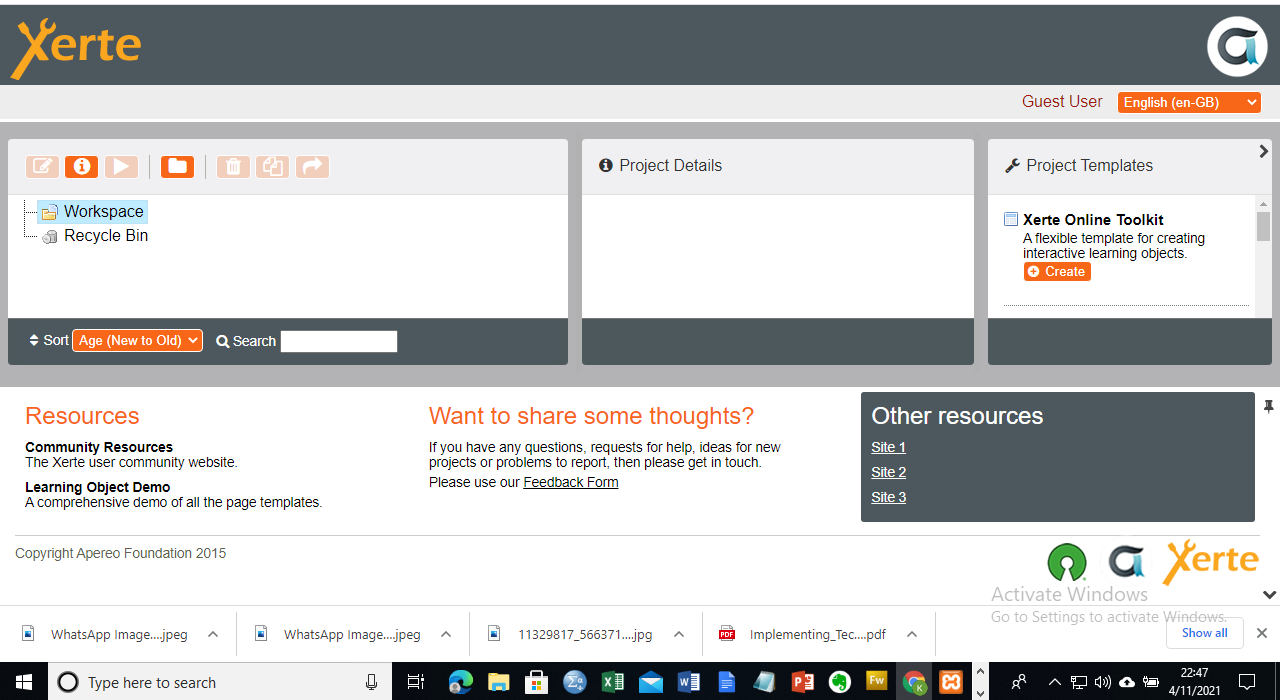The image size is (1280, 700).
Task: Open Learning Object Demo link
Action: [x=98, y=487]
